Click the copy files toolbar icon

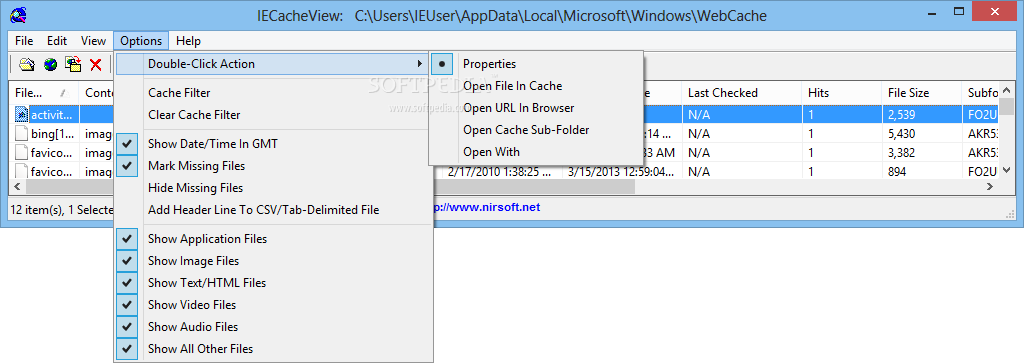pos(73,64)
